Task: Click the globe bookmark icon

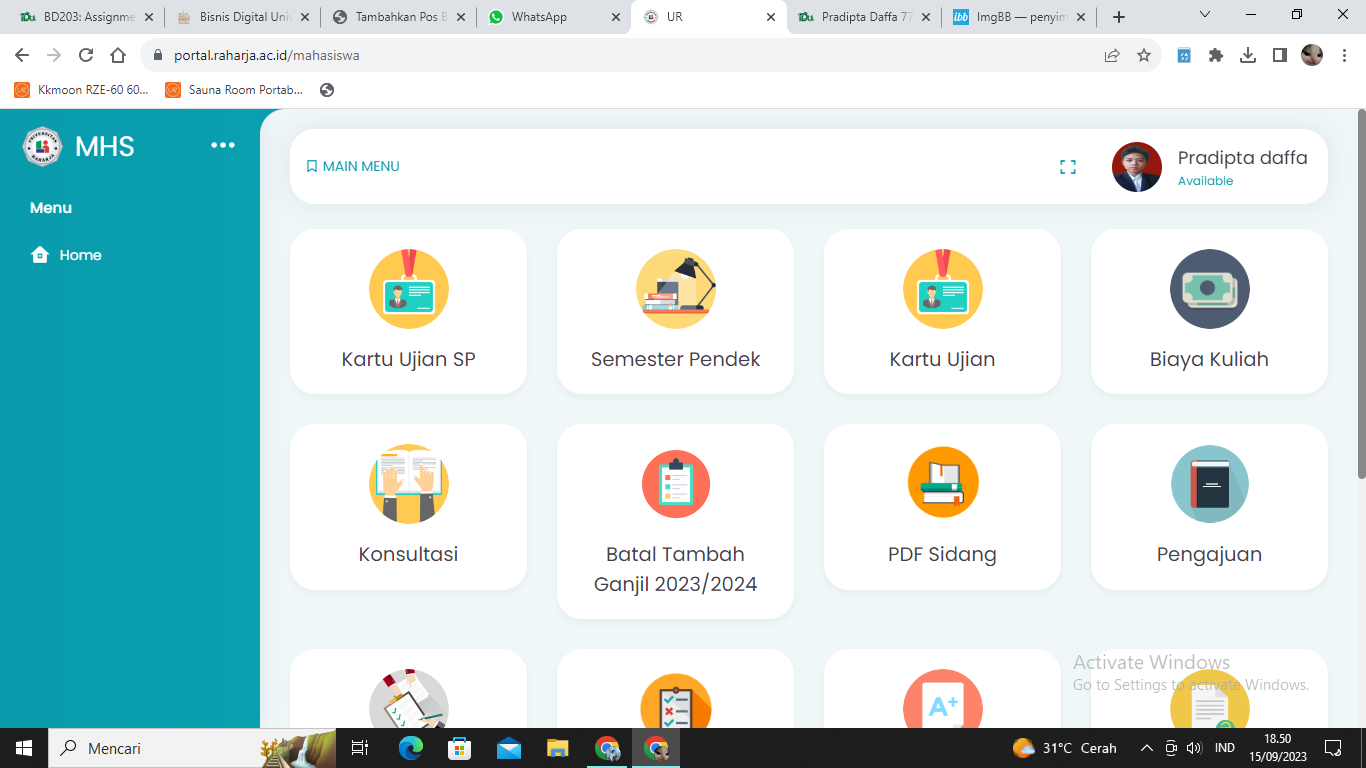Action: tap(327, 90)
